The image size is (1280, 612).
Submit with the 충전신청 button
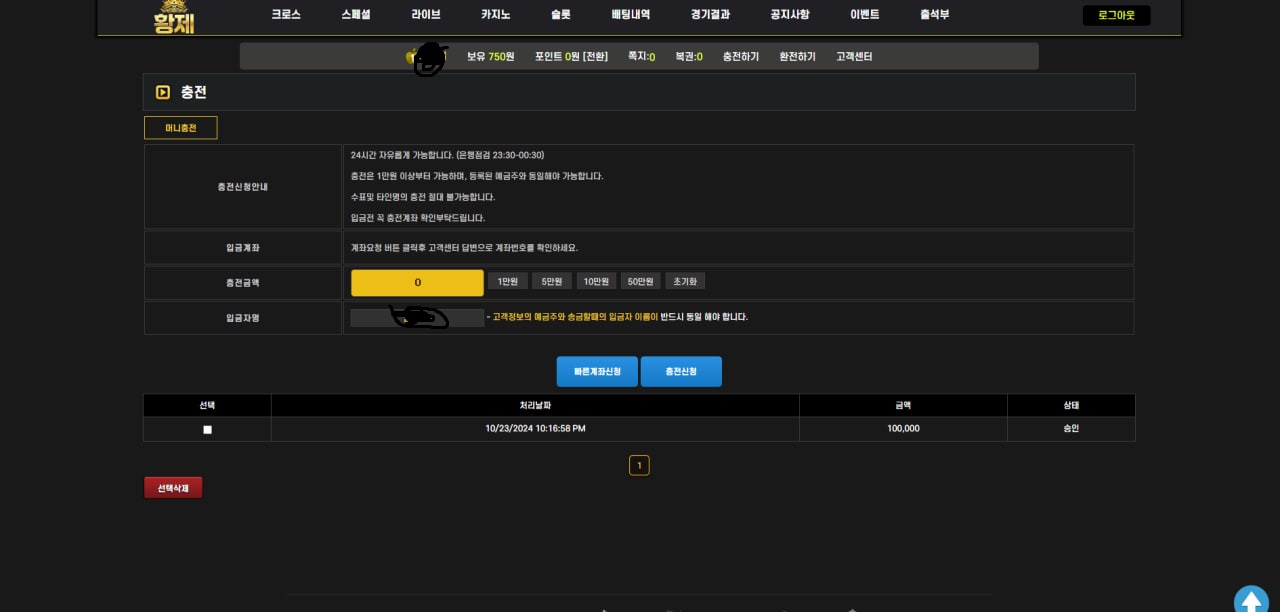(x=681, y=371)
